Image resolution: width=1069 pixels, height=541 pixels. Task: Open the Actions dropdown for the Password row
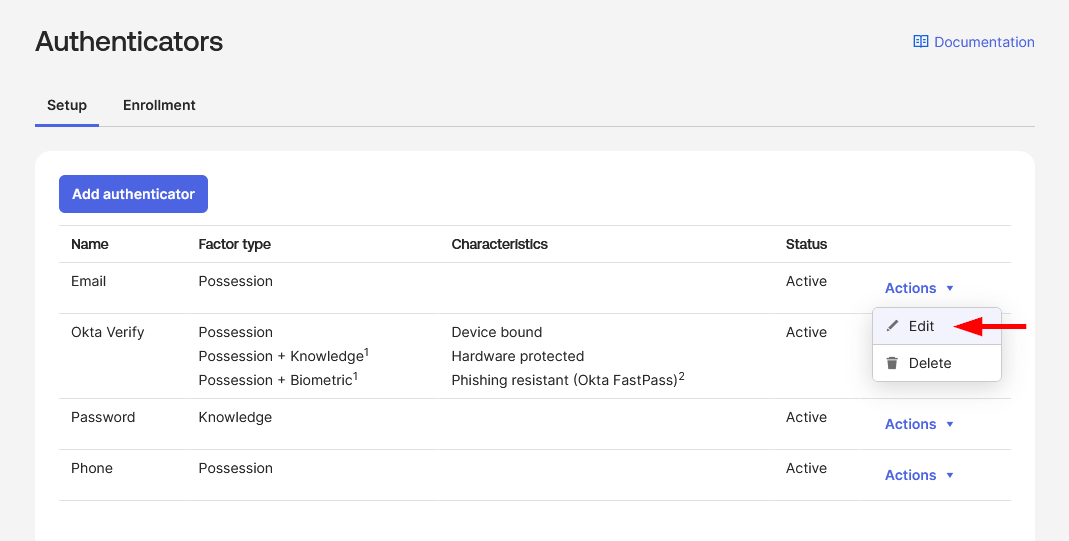pos(919,424)
